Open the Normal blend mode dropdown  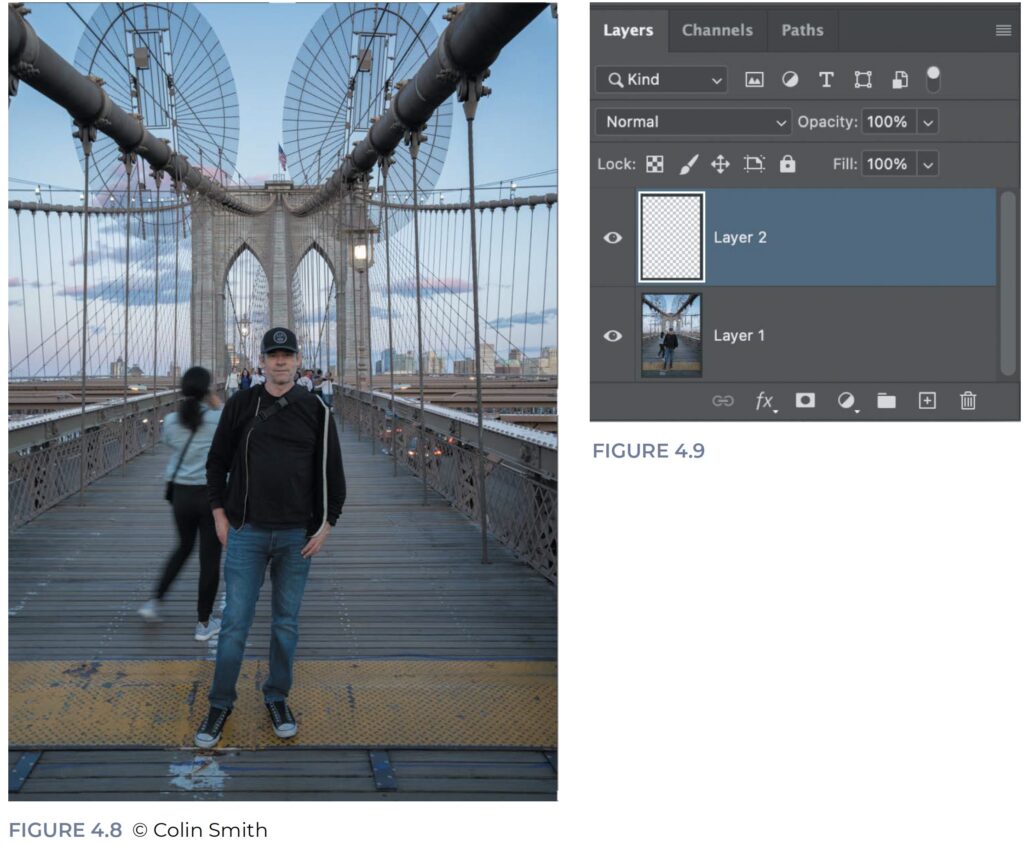tap(693, 122)
